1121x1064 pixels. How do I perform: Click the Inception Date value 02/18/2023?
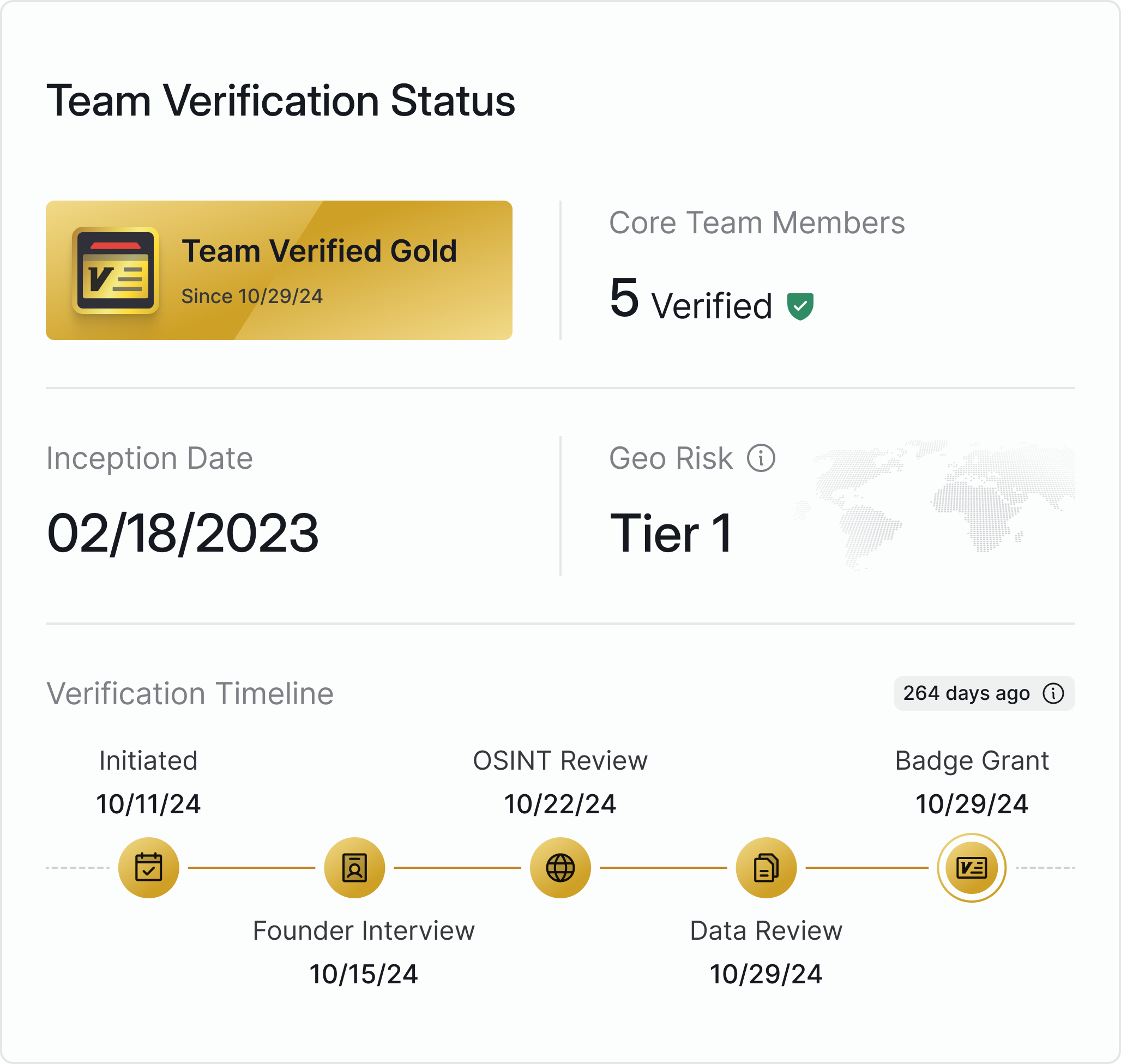click(183, 533)
